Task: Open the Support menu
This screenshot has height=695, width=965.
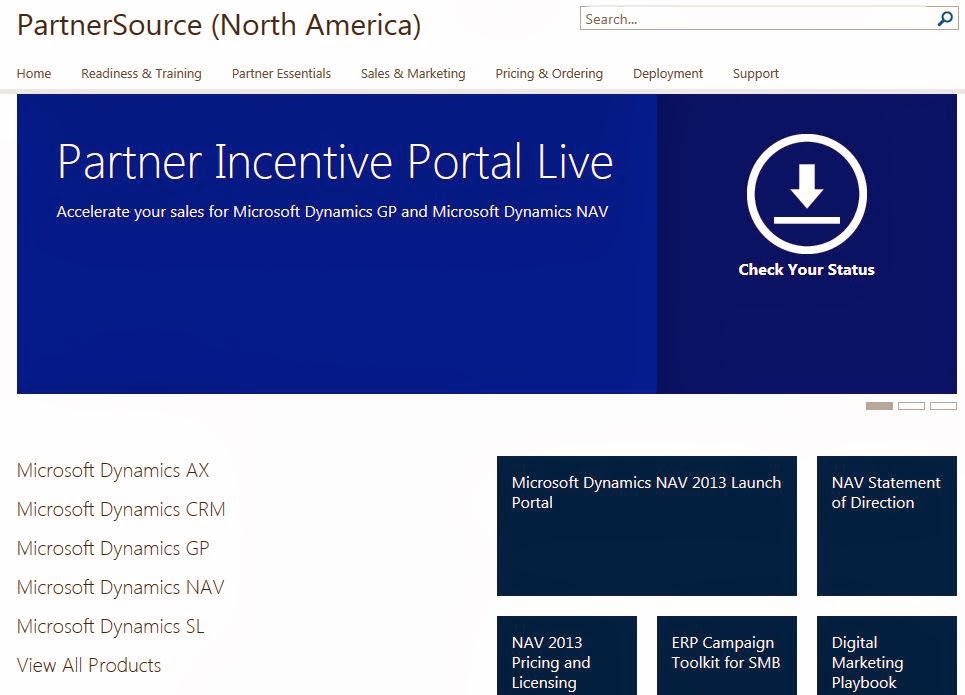Action: [755, 73]
